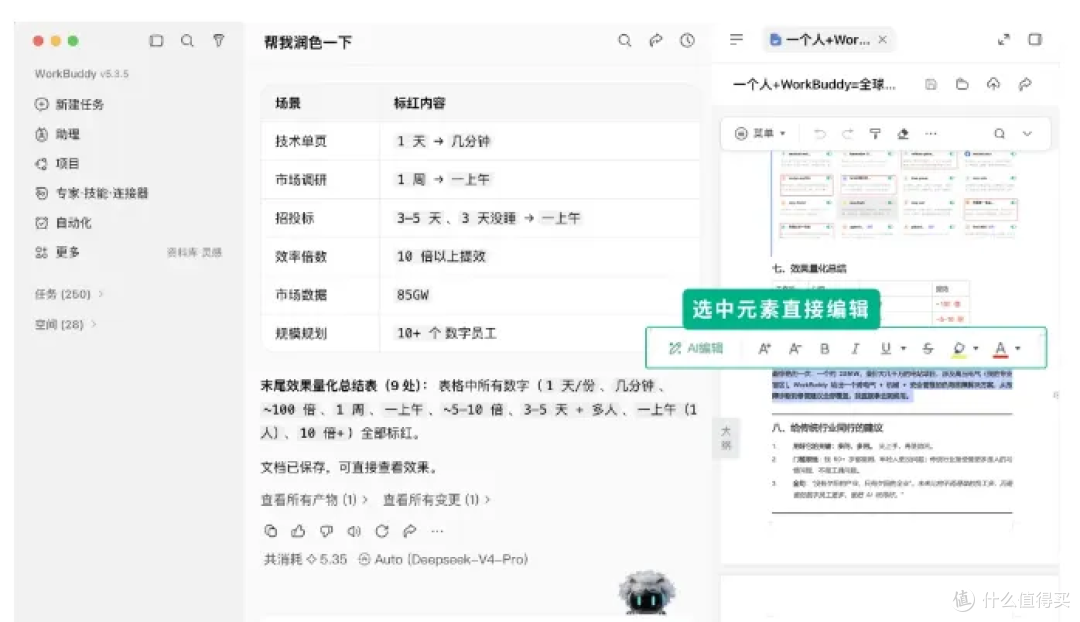
Task: Open 查看所有产物 (1) link
Action: tap(314, 499)
